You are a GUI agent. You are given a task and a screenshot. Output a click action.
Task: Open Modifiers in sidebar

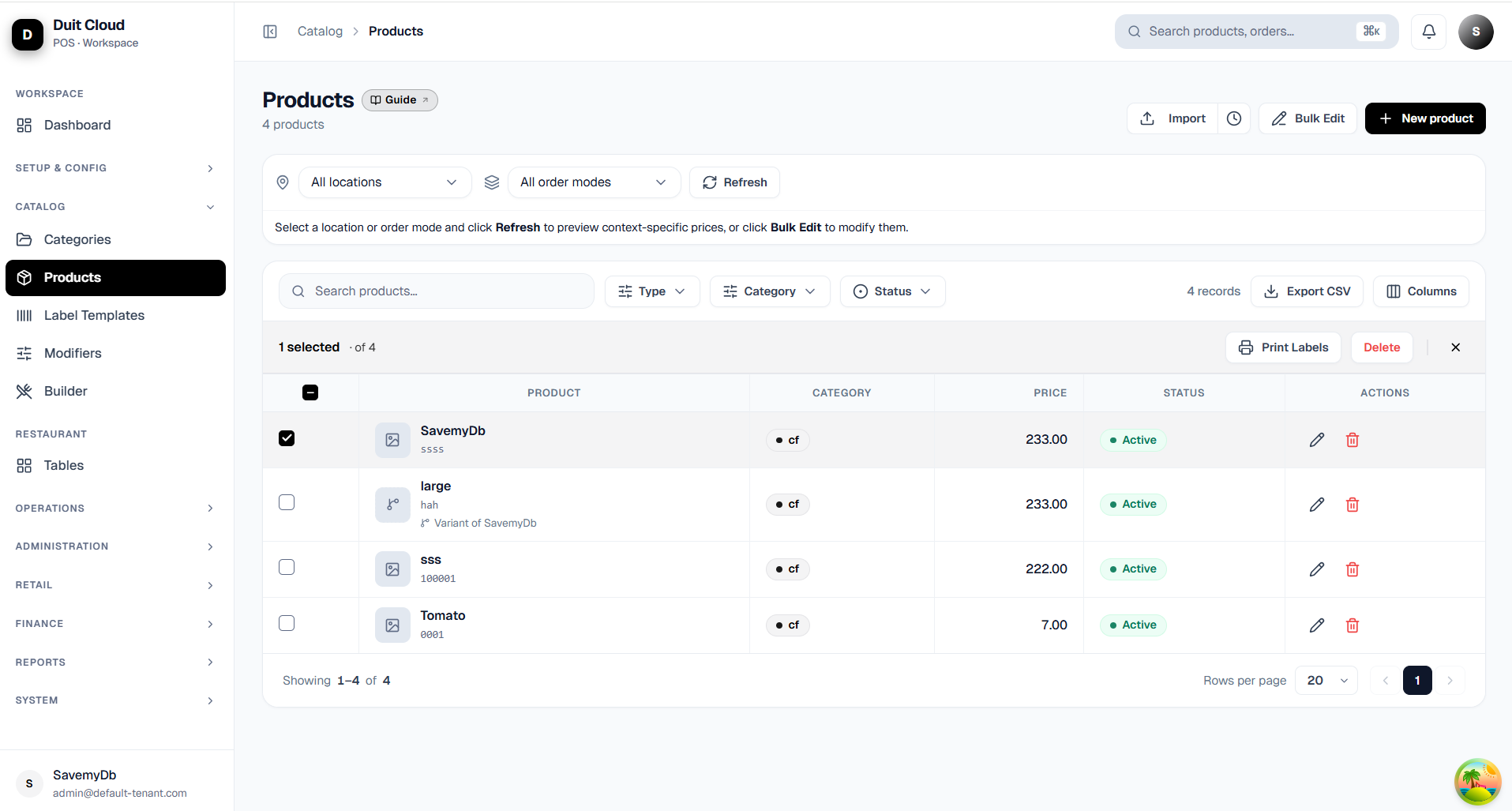coord(115,353)
